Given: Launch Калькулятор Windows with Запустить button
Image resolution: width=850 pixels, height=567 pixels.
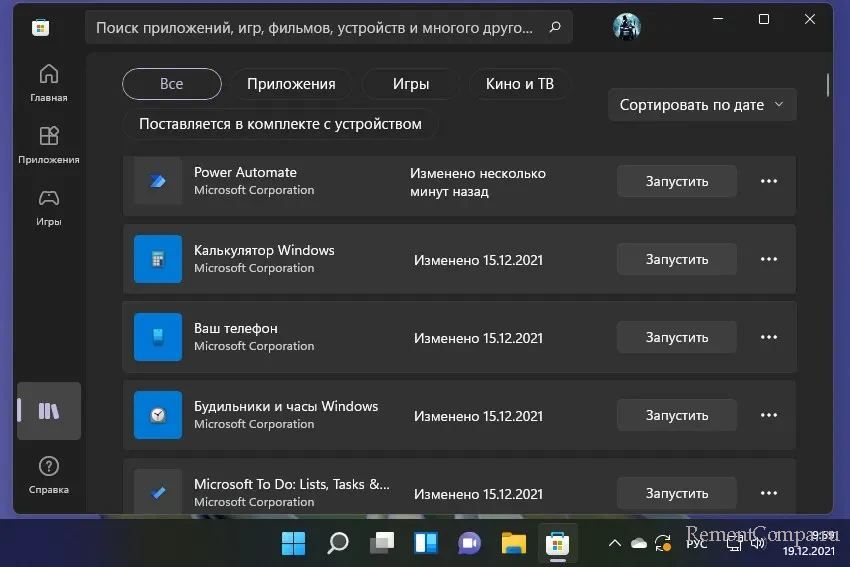Looking at the screenshot, I should pyautogui.click(x=676, y=259).
